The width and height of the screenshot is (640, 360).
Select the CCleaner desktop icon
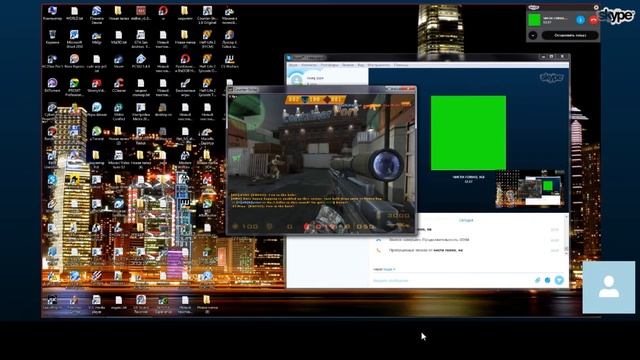(x=119, y=86)
